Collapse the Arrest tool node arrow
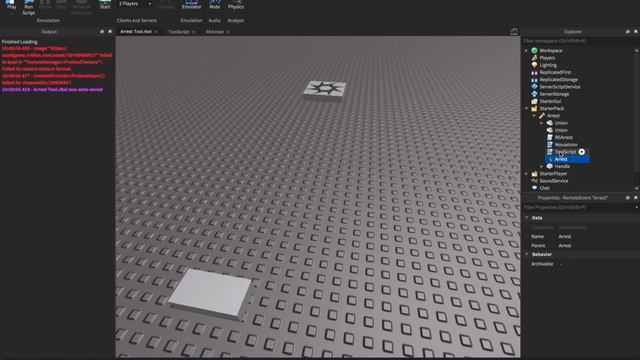Screen dimensions: 640x360 tap(534, 116)
